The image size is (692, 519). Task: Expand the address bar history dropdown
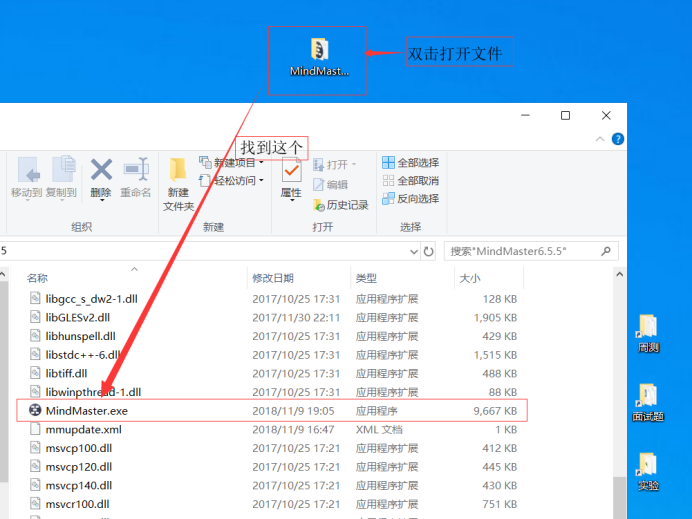coord(414,252)
